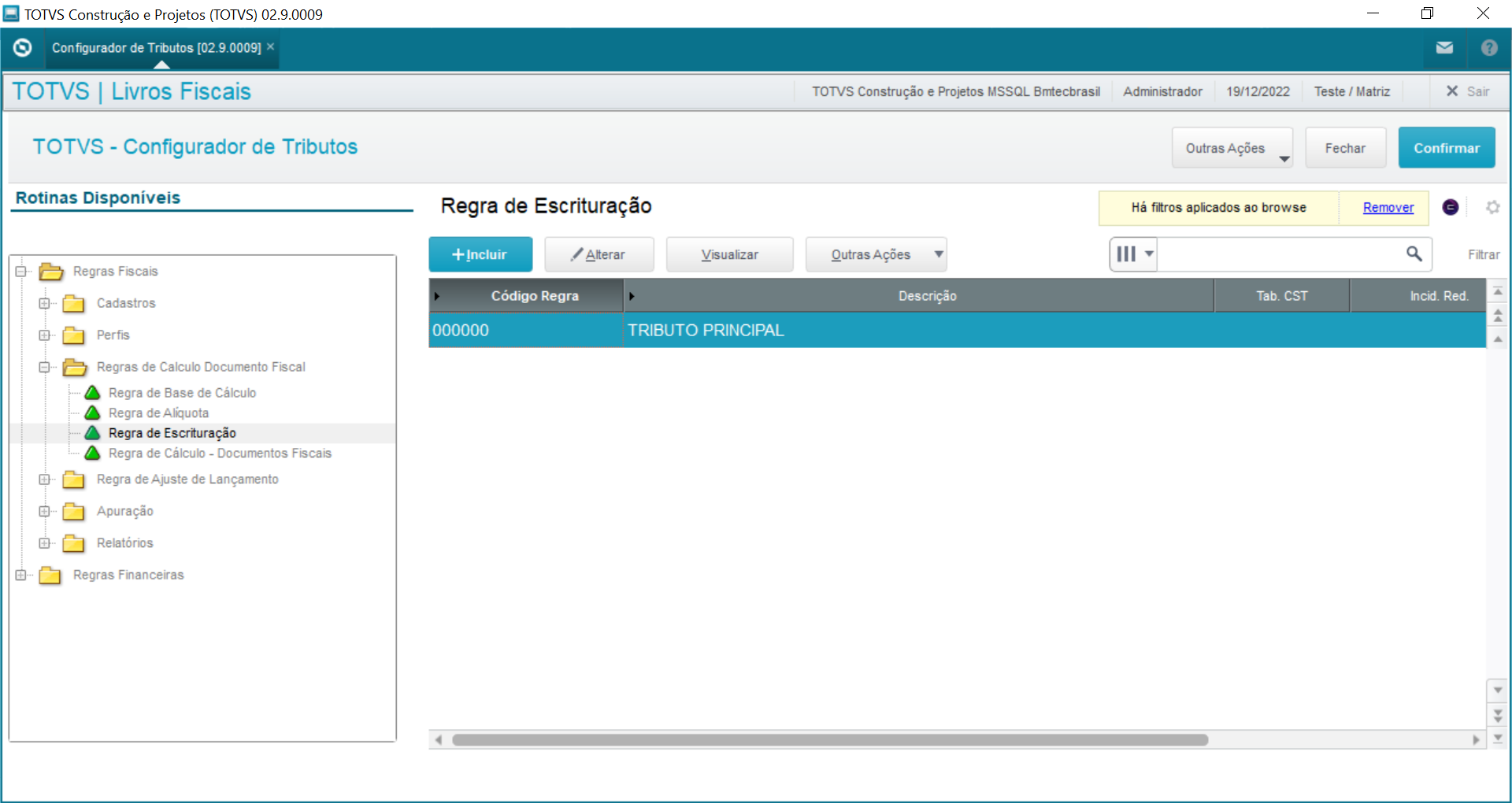
Task: Click into the browse search field
Action: pos(1280,254)
